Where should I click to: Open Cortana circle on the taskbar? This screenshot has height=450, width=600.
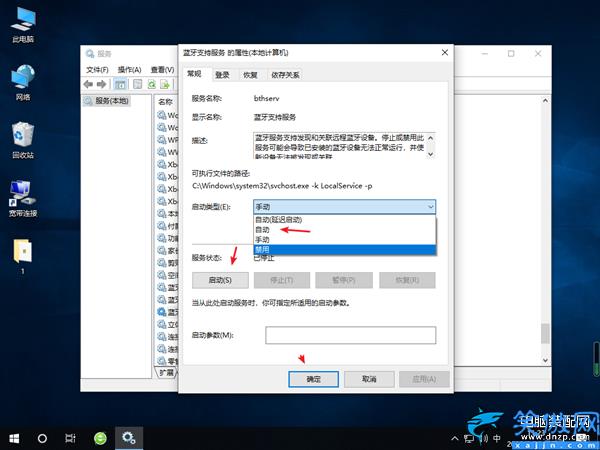click(x=42, y=438)
